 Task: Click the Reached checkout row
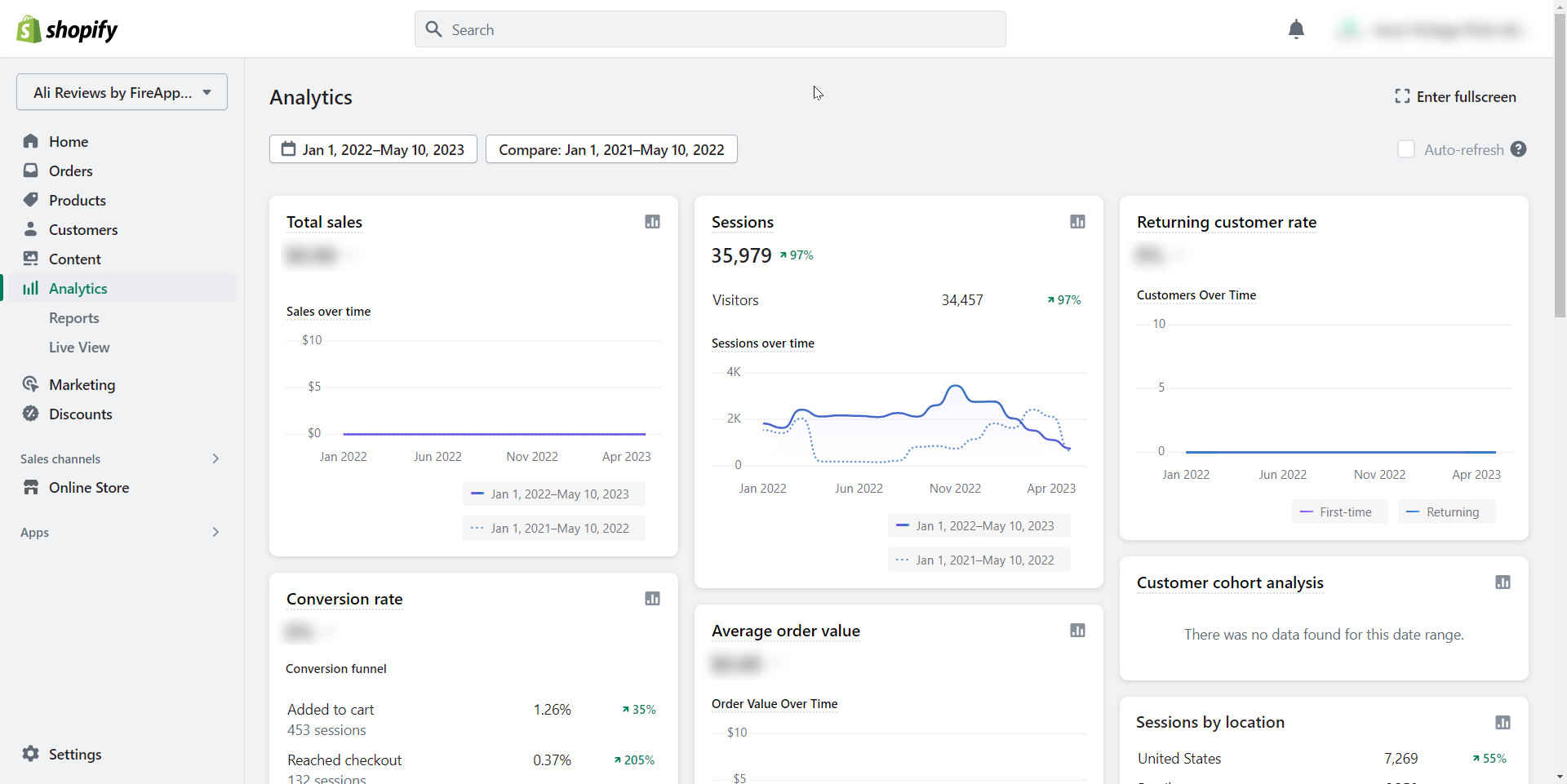(472, 768)
